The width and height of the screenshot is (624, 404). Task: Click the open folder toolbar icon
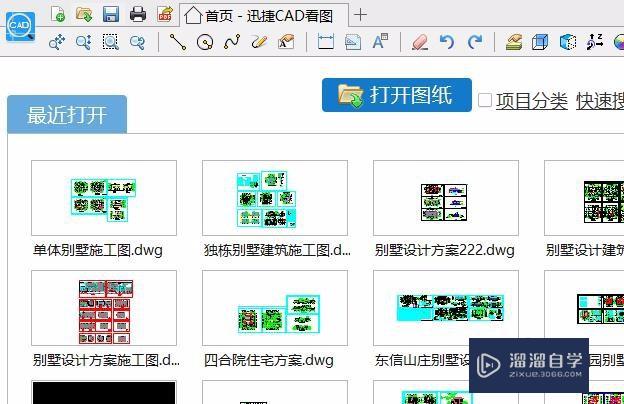click(x=84, y=14)
